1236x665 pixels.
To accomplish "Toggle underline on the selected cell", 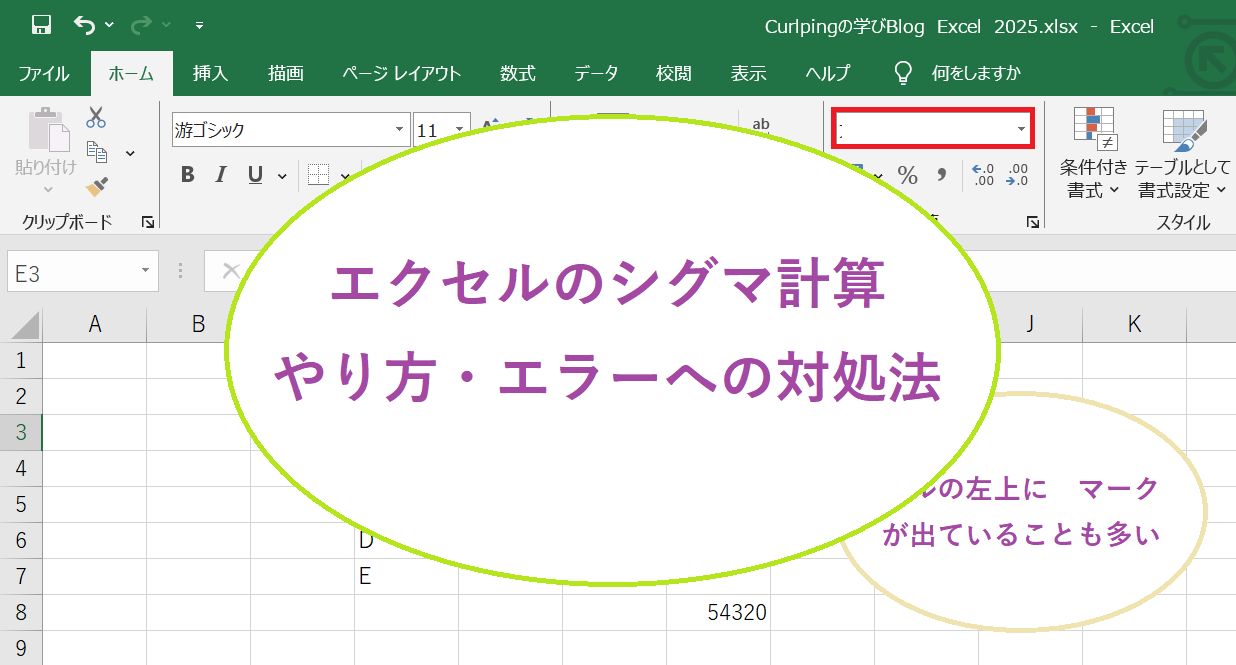I will tap(255, 174).
